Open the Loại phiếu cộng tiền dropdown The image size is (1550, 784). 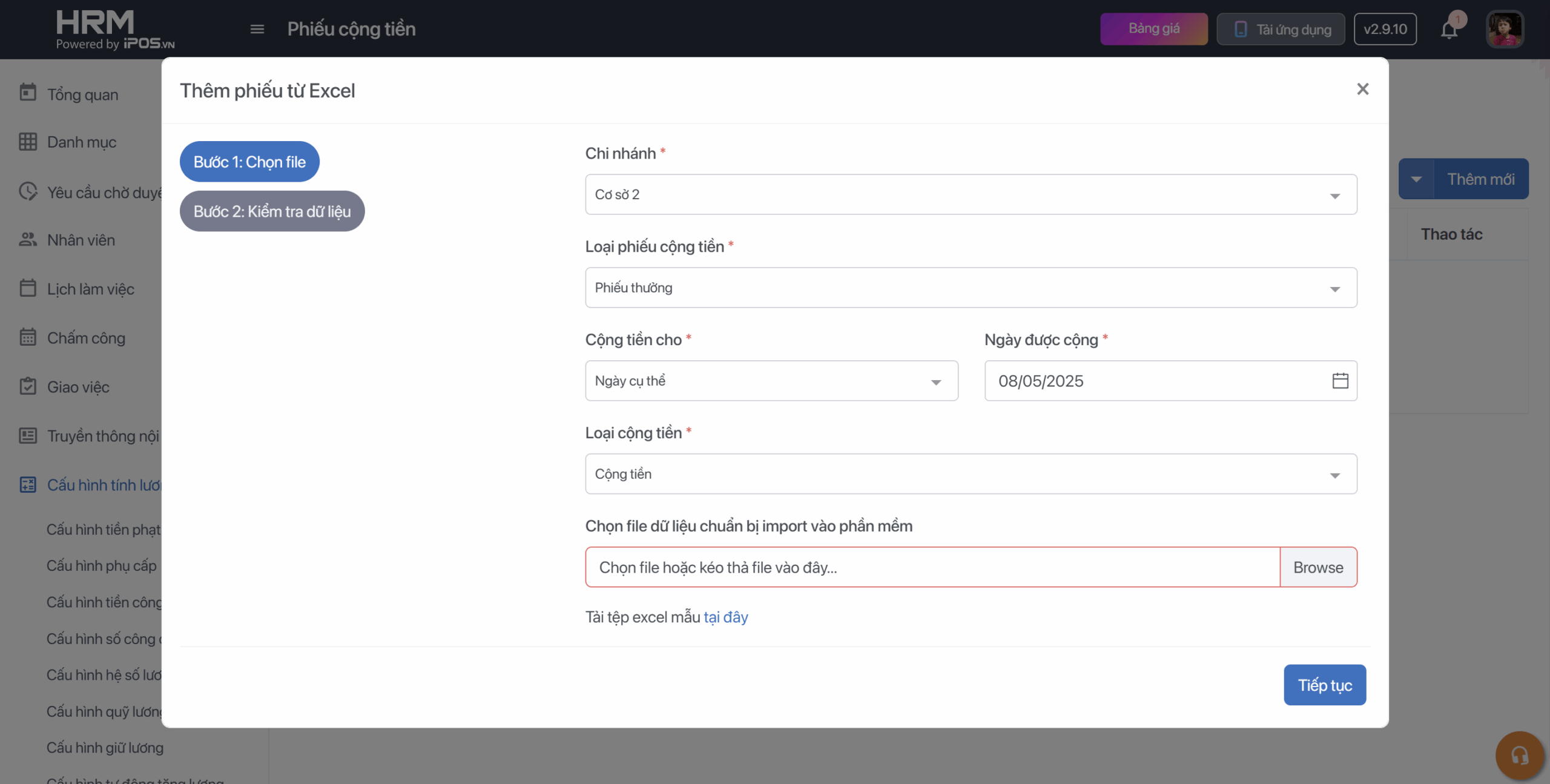971,288
